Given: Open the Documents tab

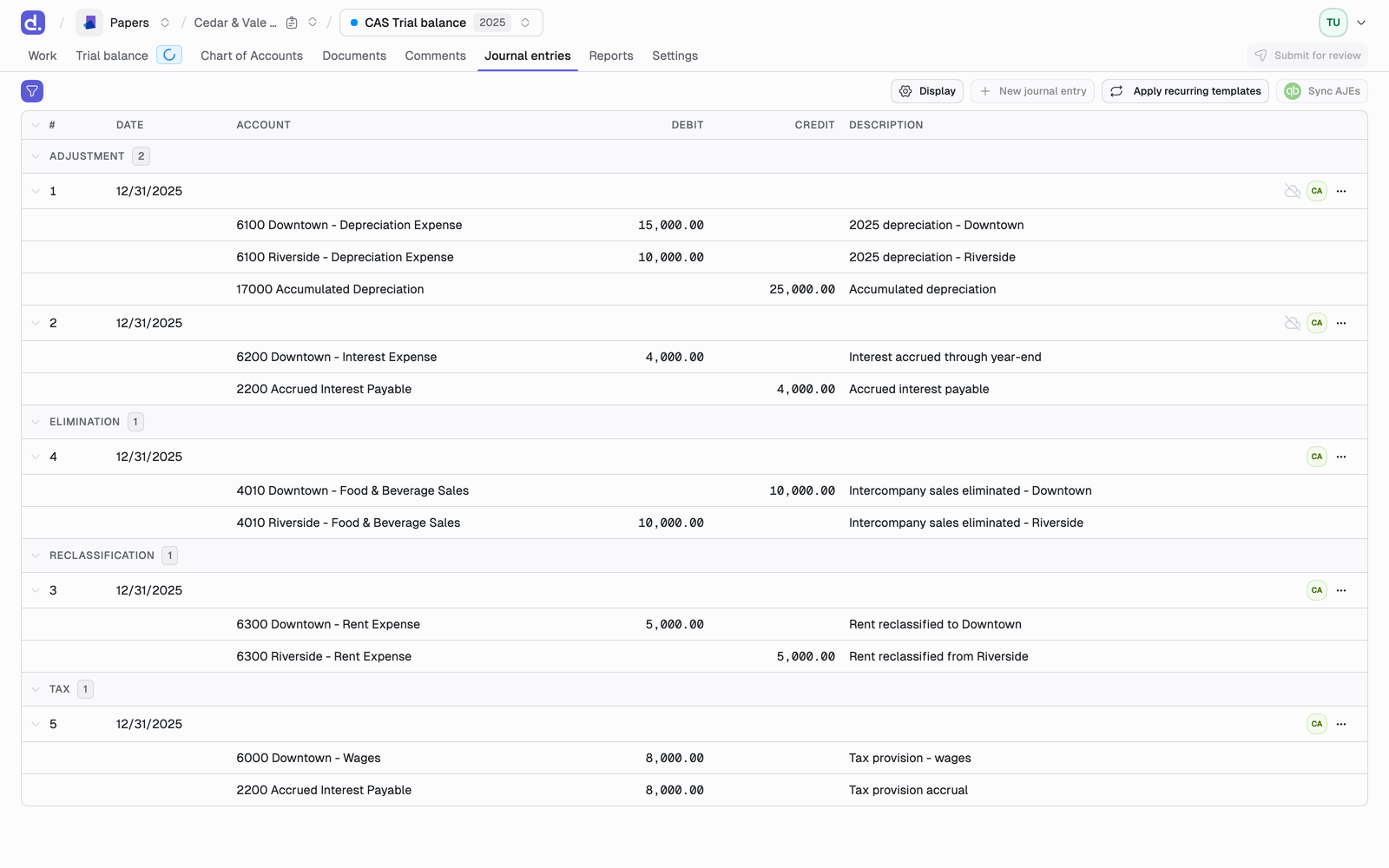Looking at the screenshot, I should 354,56.
